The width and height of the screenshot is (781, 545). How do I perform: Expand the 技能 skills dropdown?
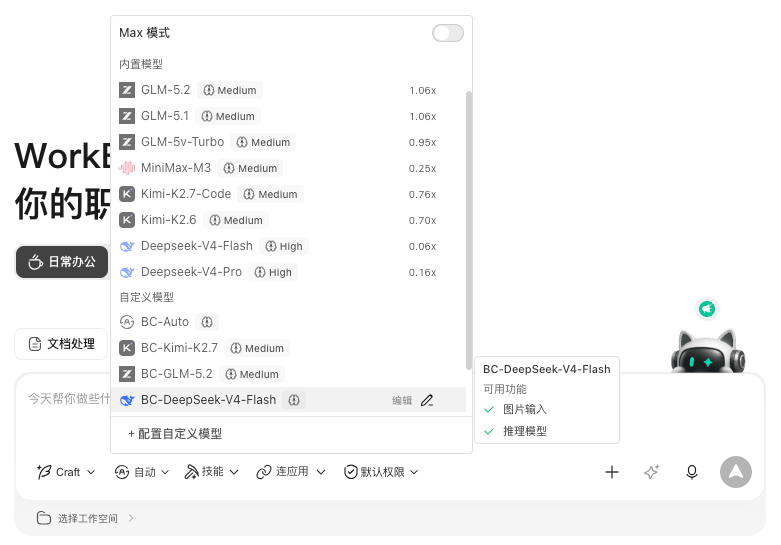pyautogui.click(x=212, y=472)
